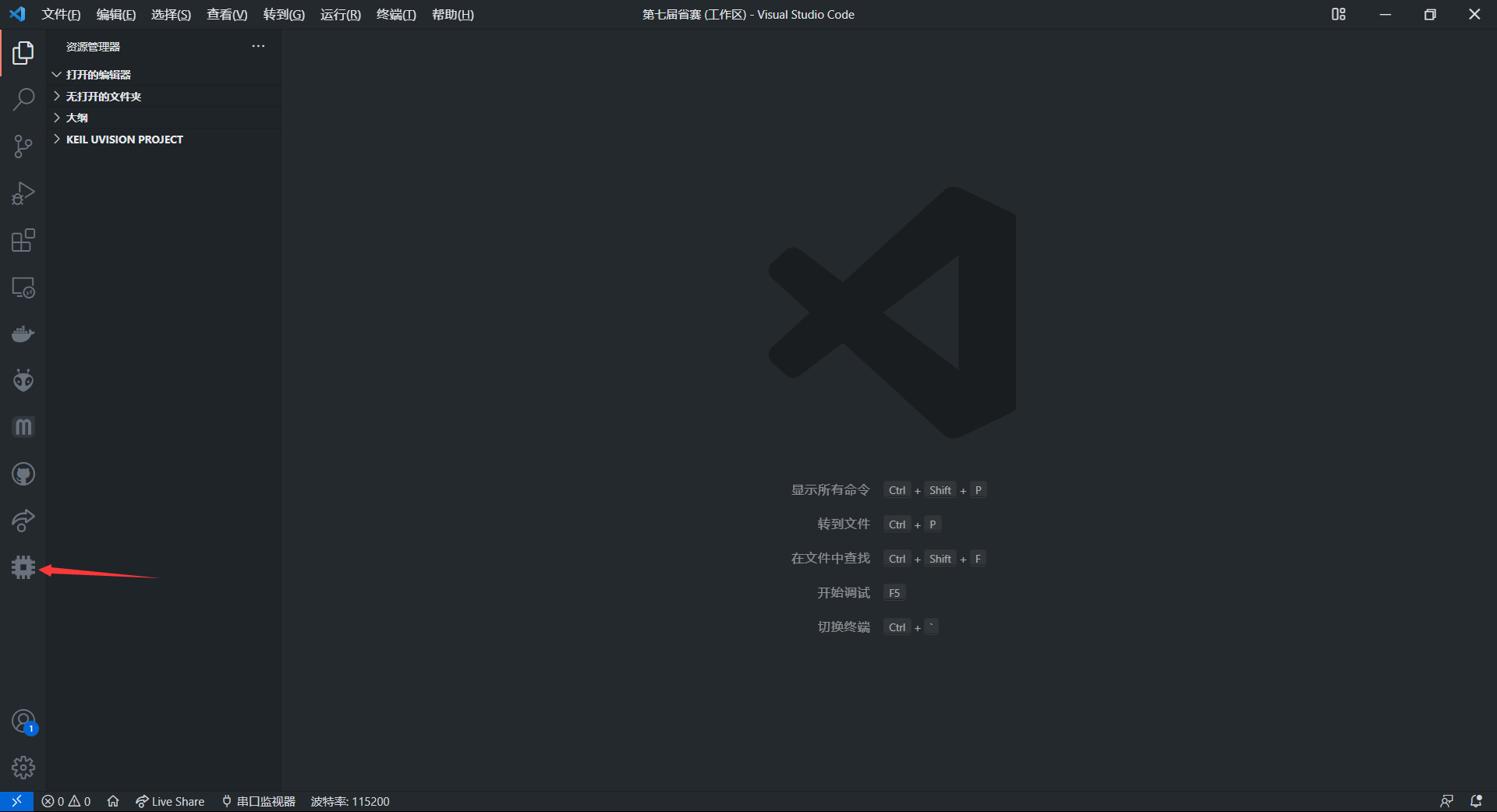
Task: Open the 查看(V) menu
Action: (227, 15)
